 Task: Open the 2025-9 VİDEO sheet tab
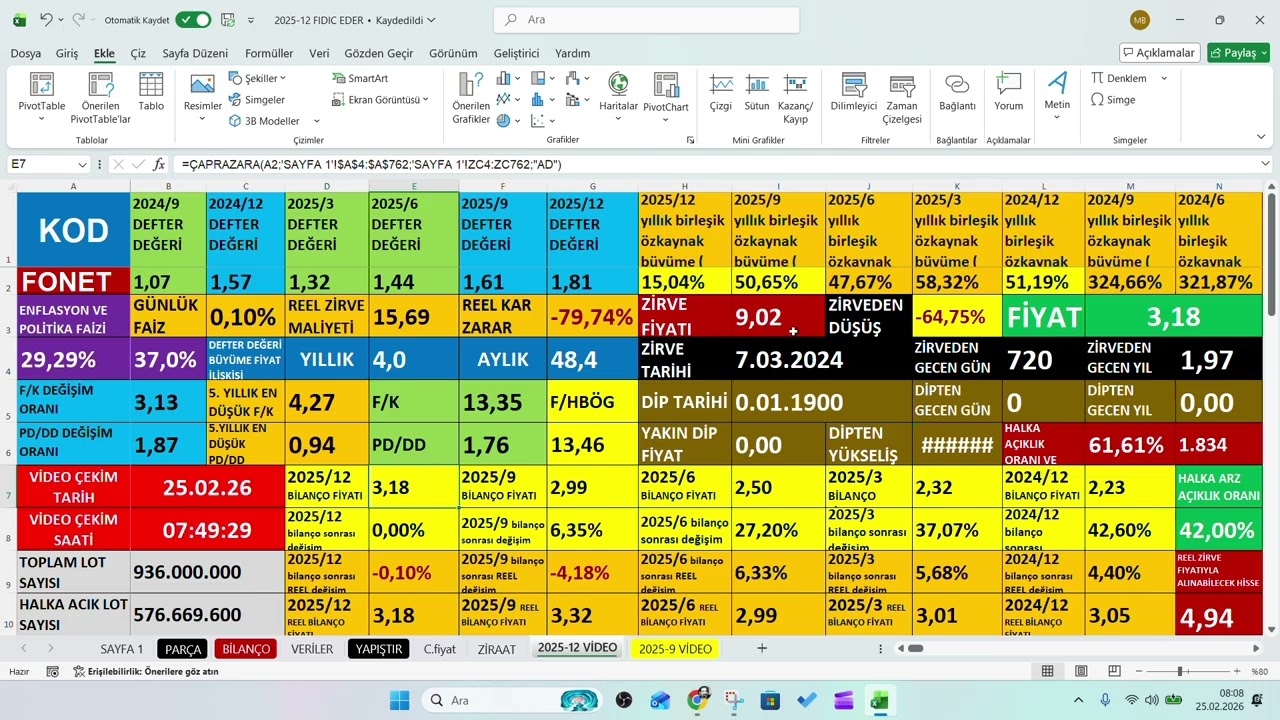(676, 649)
